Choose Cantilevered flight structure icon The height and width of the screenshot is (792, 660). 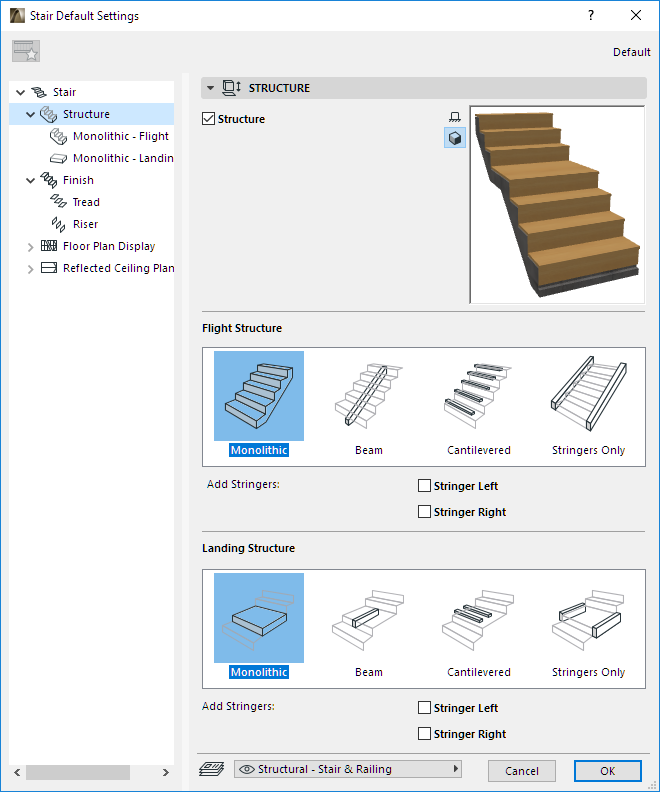[479, 396]
